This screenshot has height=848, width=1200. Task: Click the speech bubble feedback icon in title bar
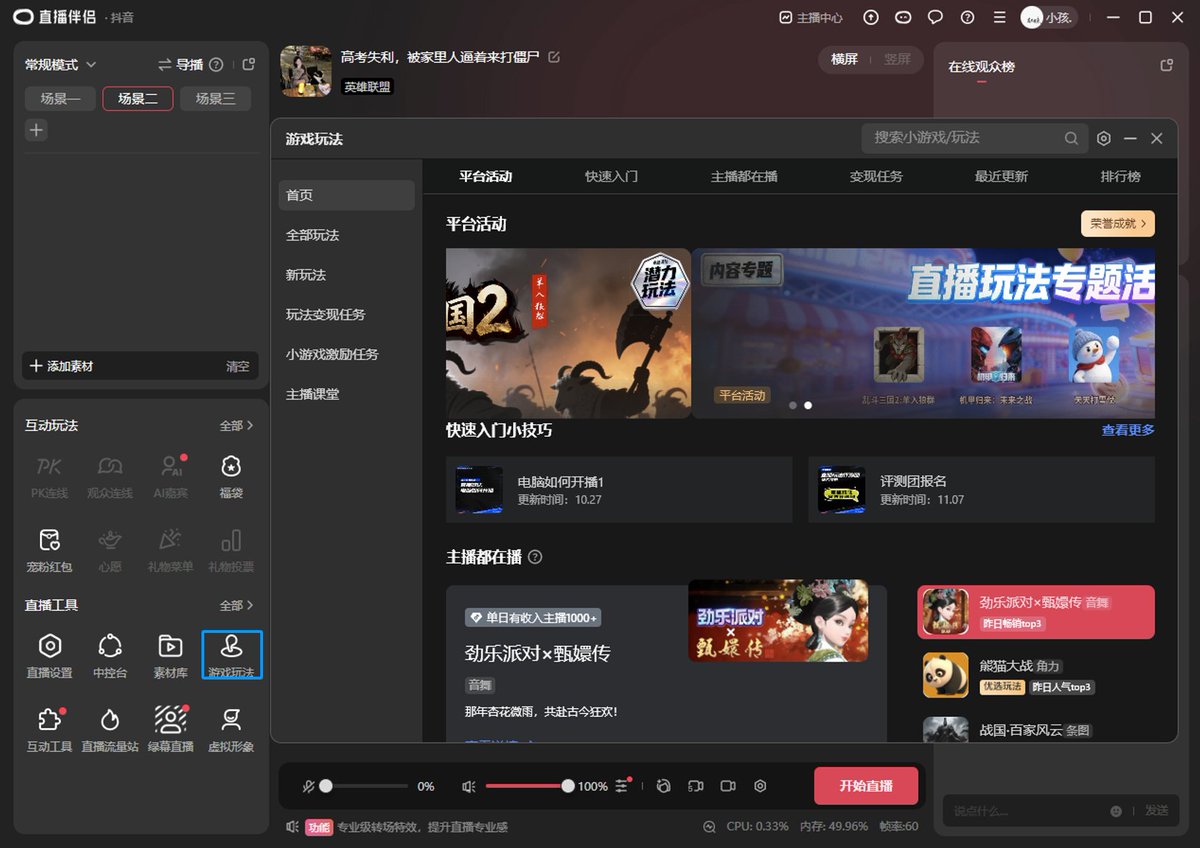[x=935, y=17]
